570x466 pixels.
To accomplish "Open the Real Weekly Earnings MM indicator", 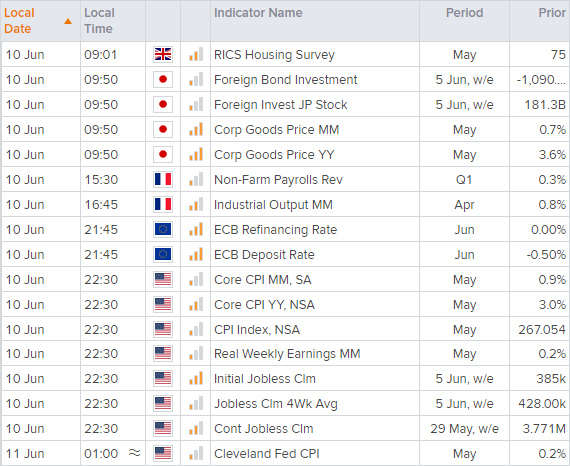I will (x=287, y=354).
